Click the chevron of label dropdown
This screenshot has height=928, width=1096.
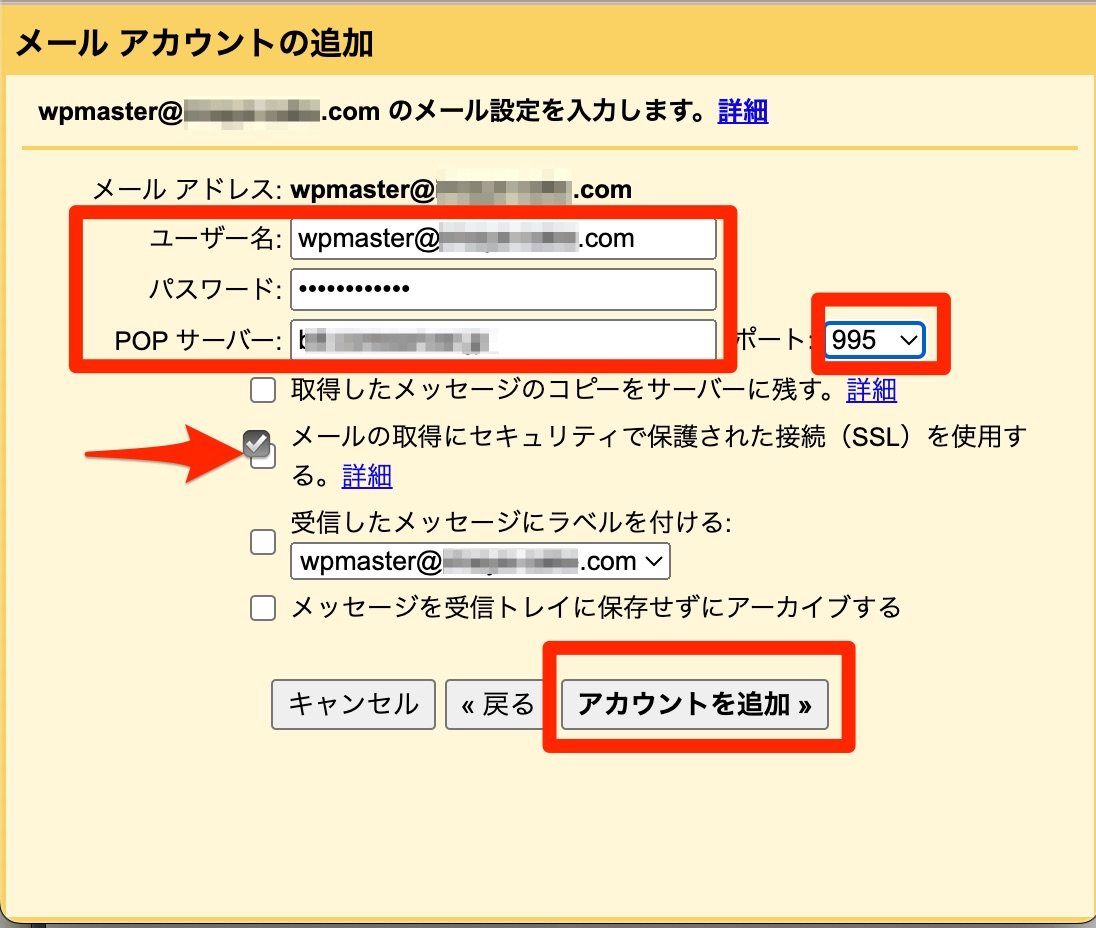coord(654,561)
